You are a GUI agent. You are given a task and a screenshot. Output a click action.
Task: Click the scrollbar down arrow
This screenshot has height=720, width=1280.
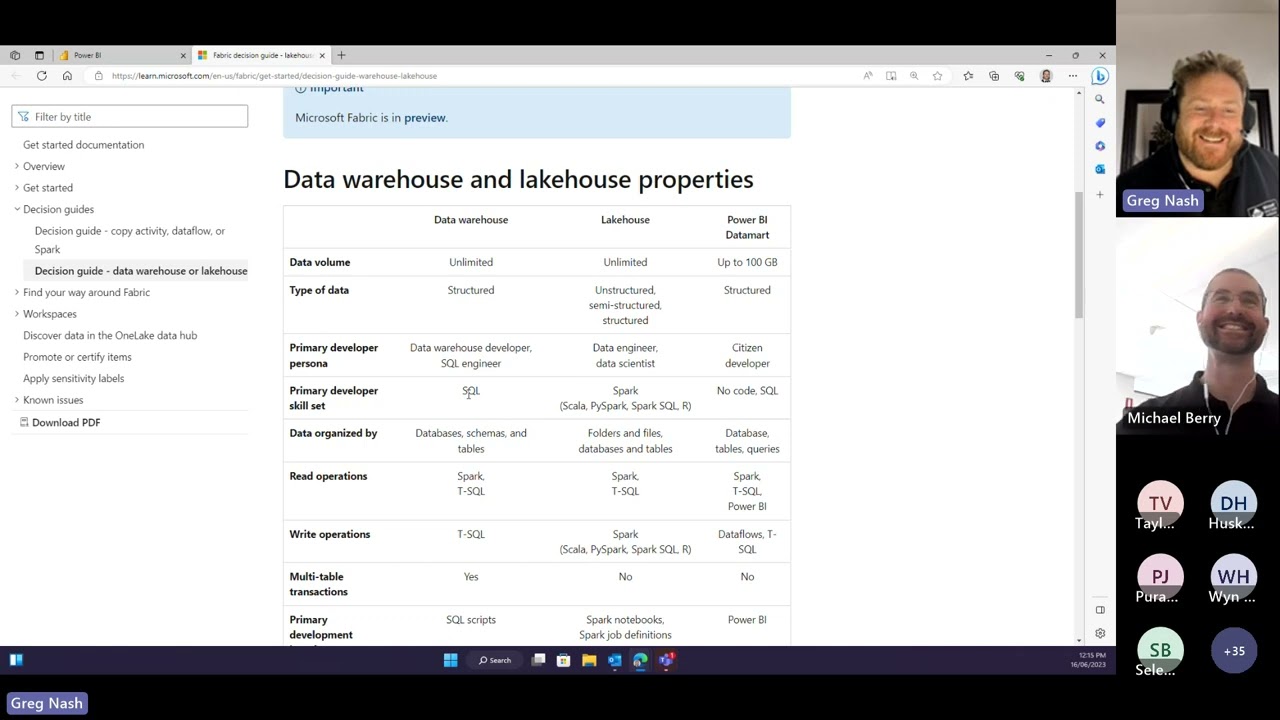coord(1078,640)
